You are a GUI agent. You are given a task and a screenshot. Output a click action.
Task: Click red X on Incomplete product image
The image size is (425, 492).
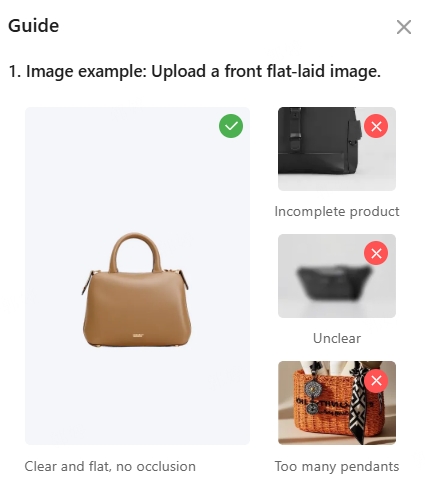pos(376,126)
